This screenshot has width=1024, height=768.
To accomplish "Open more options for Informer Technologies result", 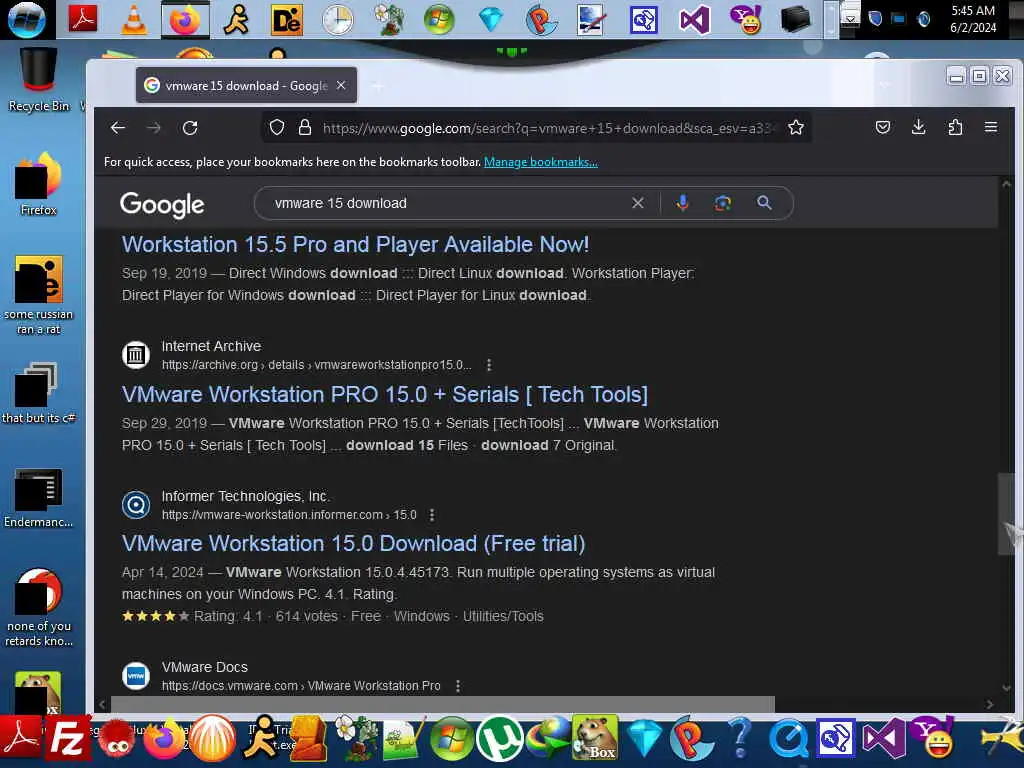I will pos(432,515).
